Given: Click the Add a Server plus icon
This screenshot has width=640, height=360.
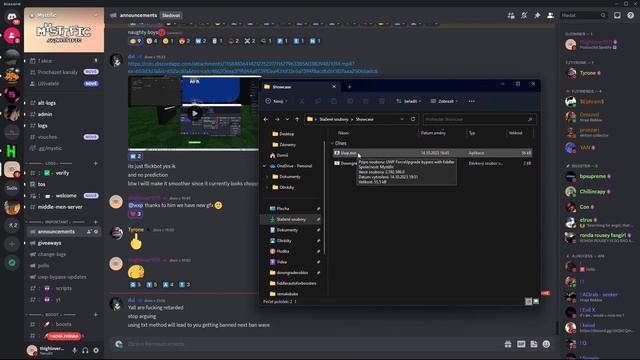Looking at the screenshot, I should point(12,244).
